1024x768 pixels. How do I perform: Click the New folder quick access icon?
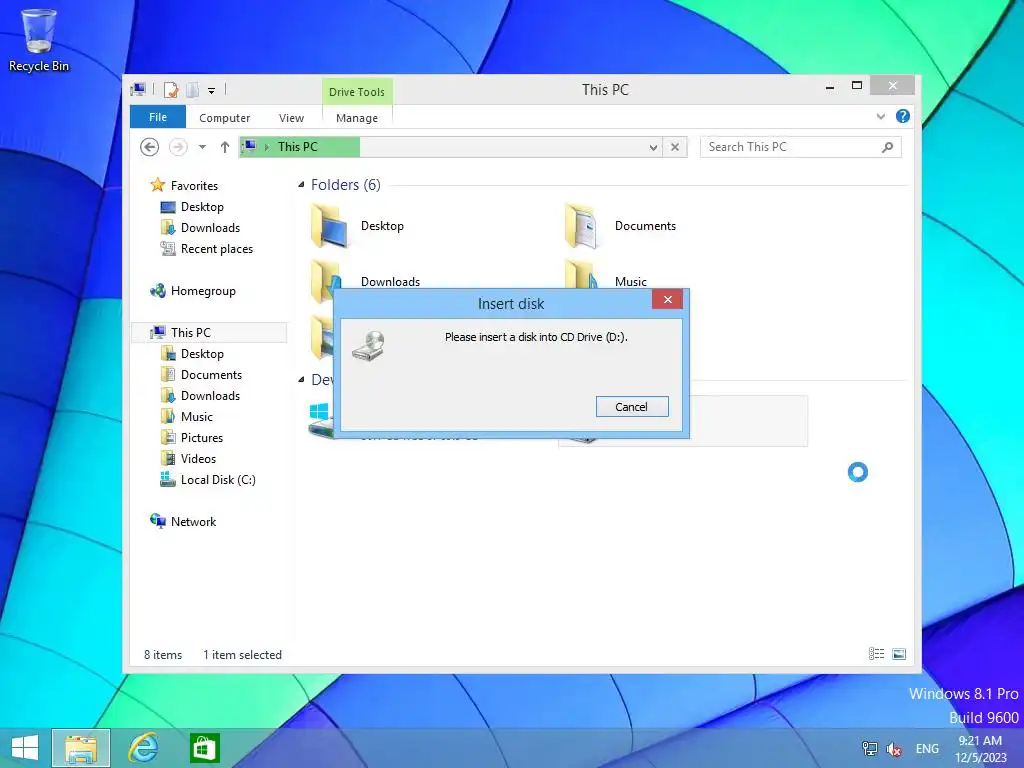tap(193, 90)
